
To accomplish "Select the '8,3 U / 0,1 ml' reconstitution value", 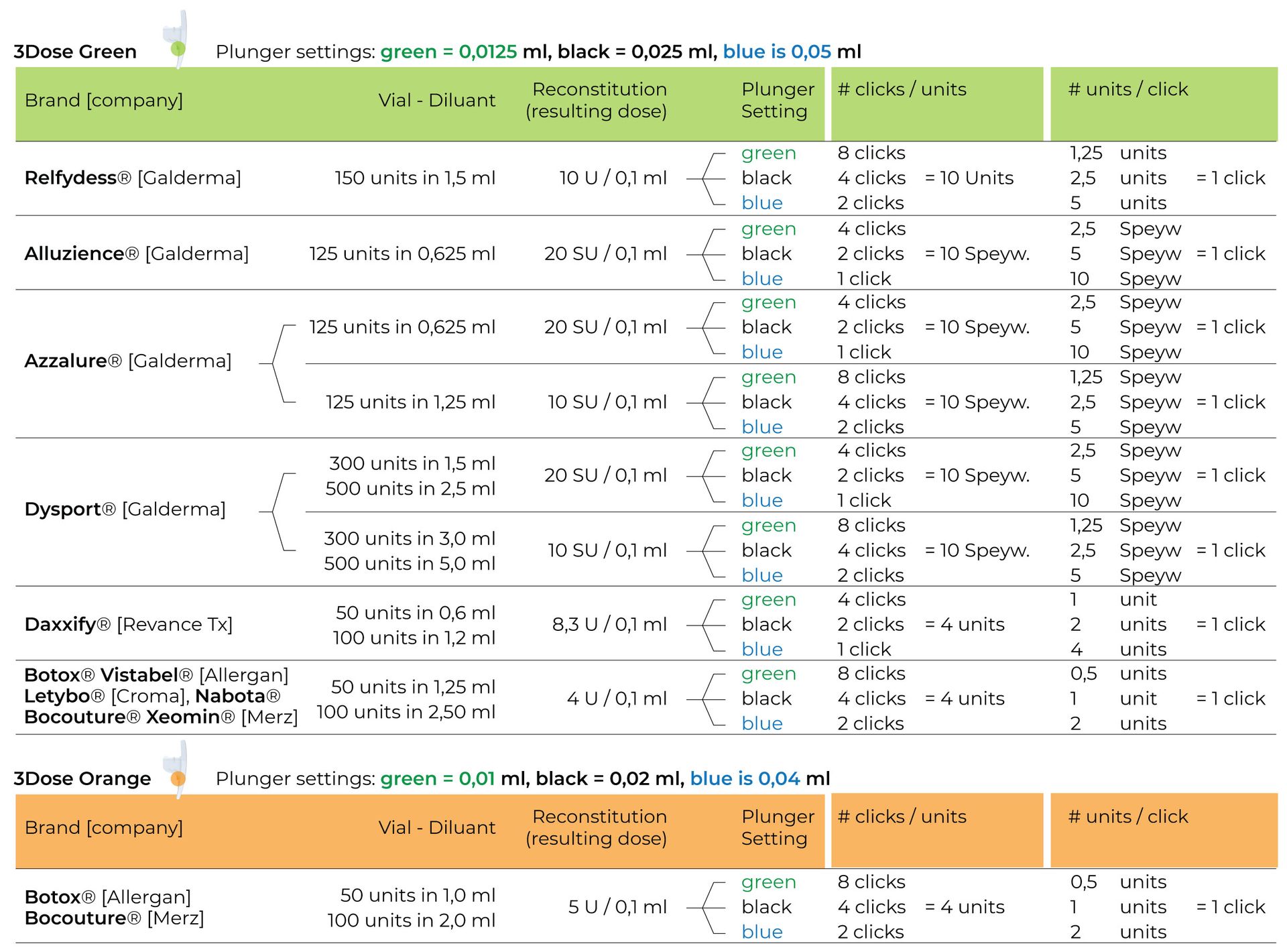I will click(609, 624).
